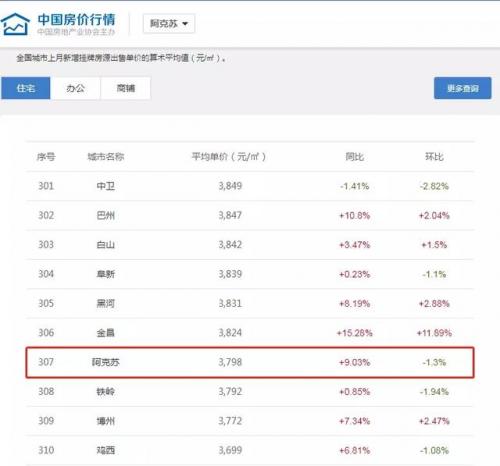
Task: Click month-on-month value -1.1%
Action: point(434,274)
